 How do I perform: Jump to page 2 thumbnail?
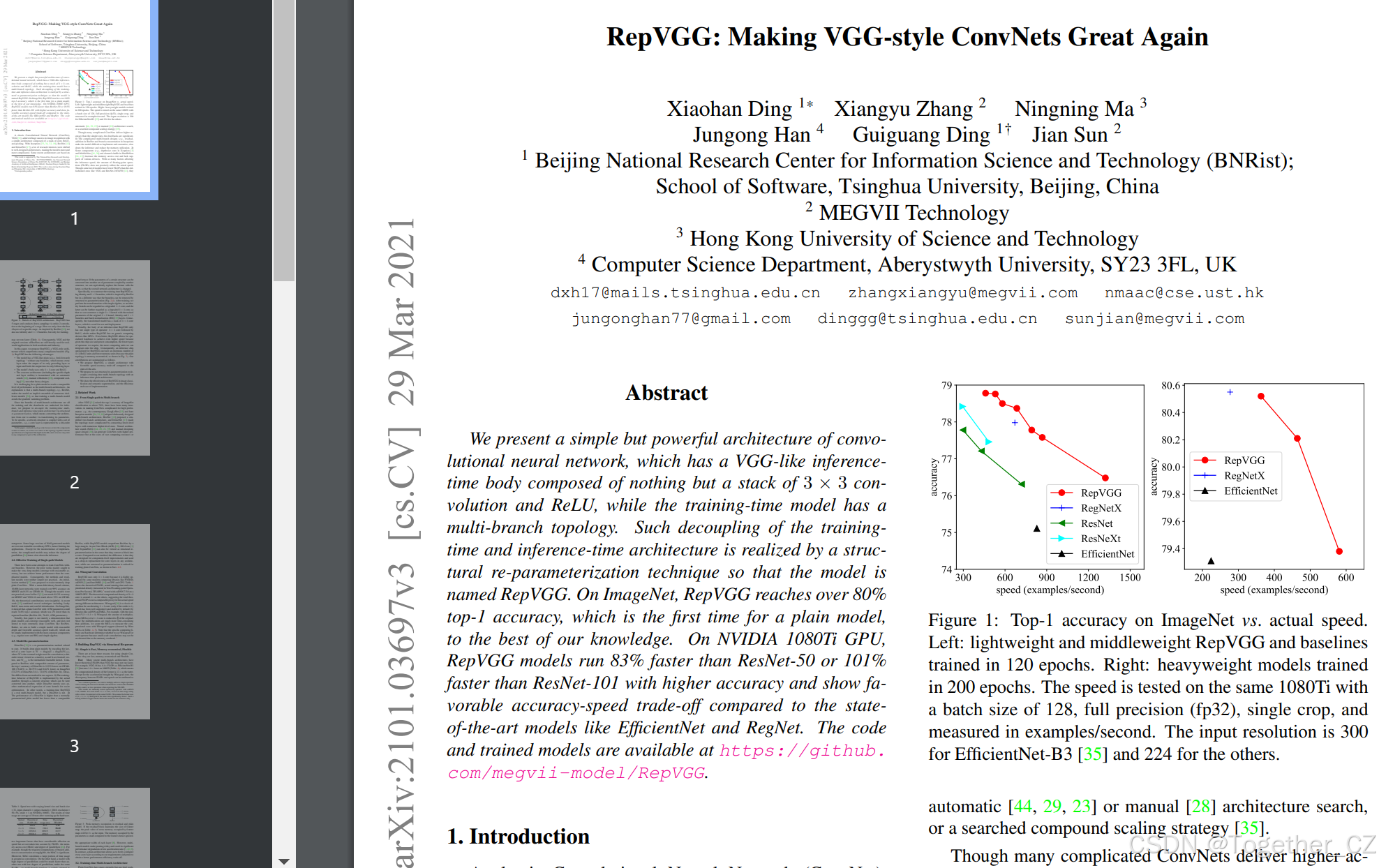[x=75, y=357]
